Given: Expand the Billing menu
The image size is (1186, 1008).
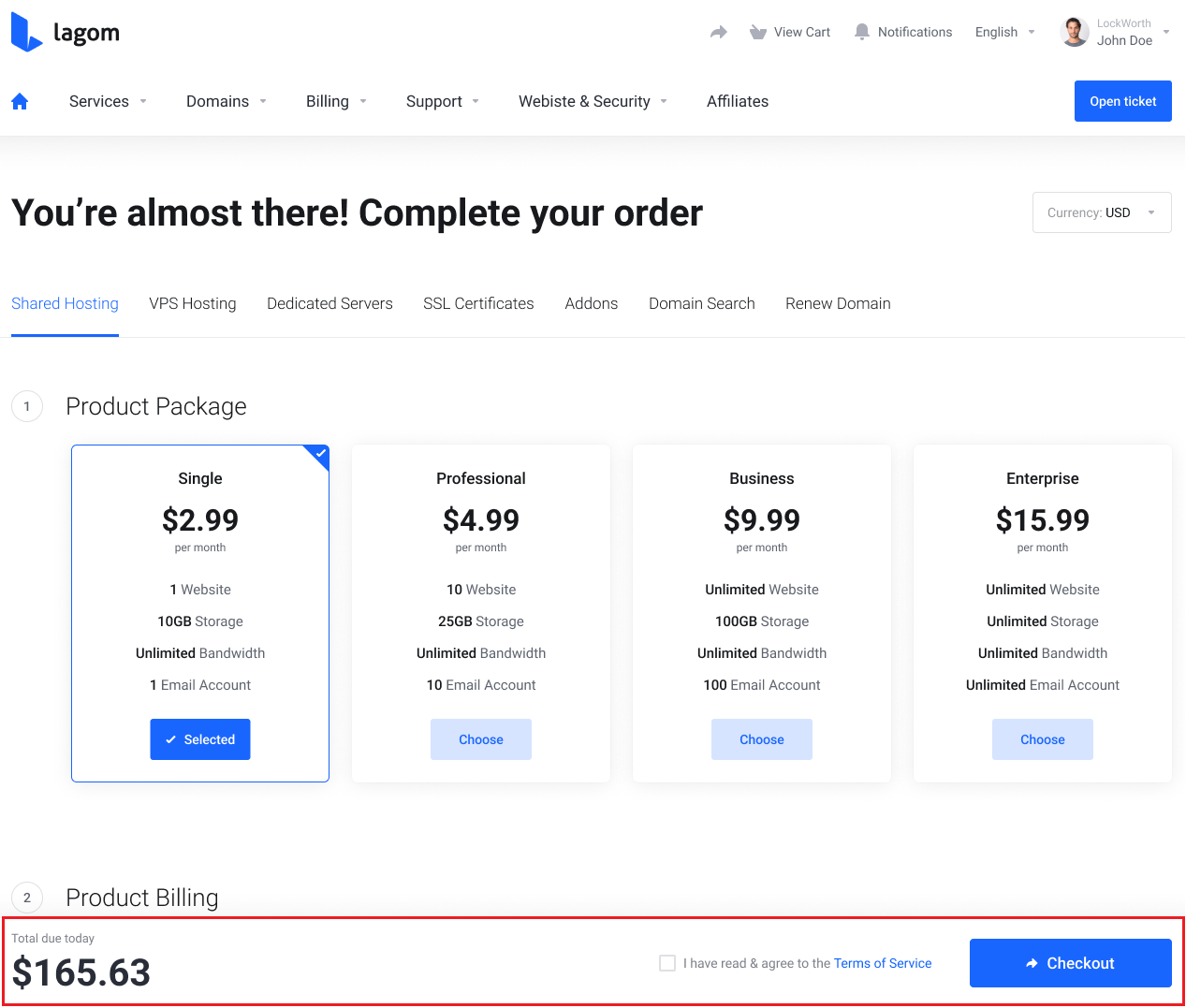Looking at the screenshot, I should point(336,101).
